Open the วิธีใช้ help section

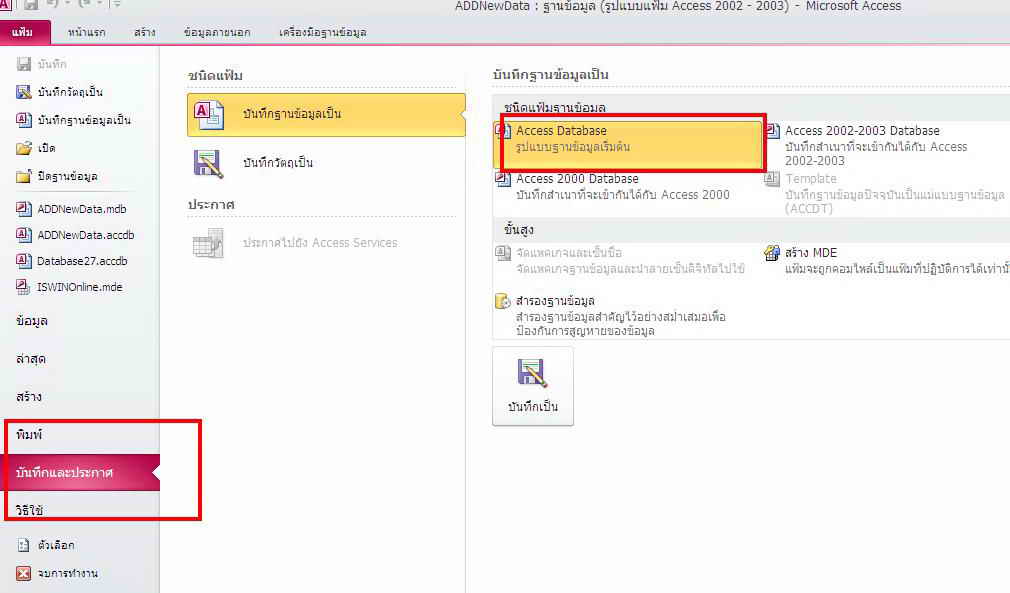pos(30,511)
